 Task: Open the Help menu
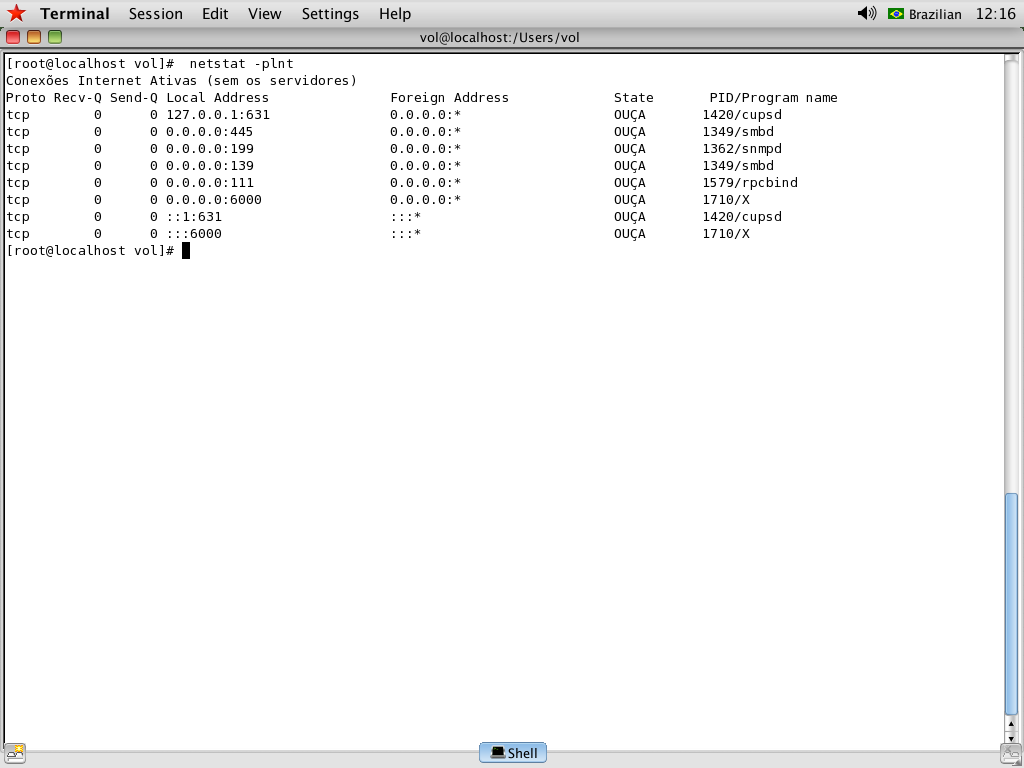tap(394, 14)
